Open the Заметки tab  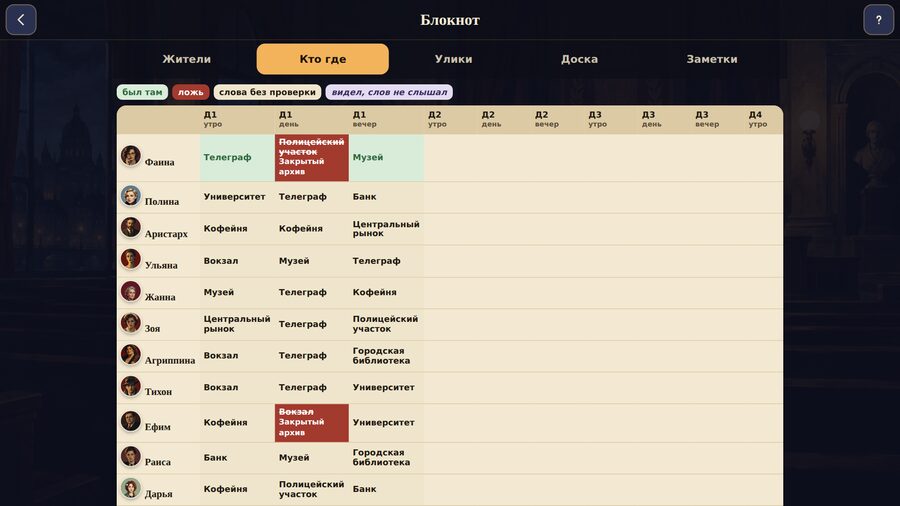click(712, 59)
